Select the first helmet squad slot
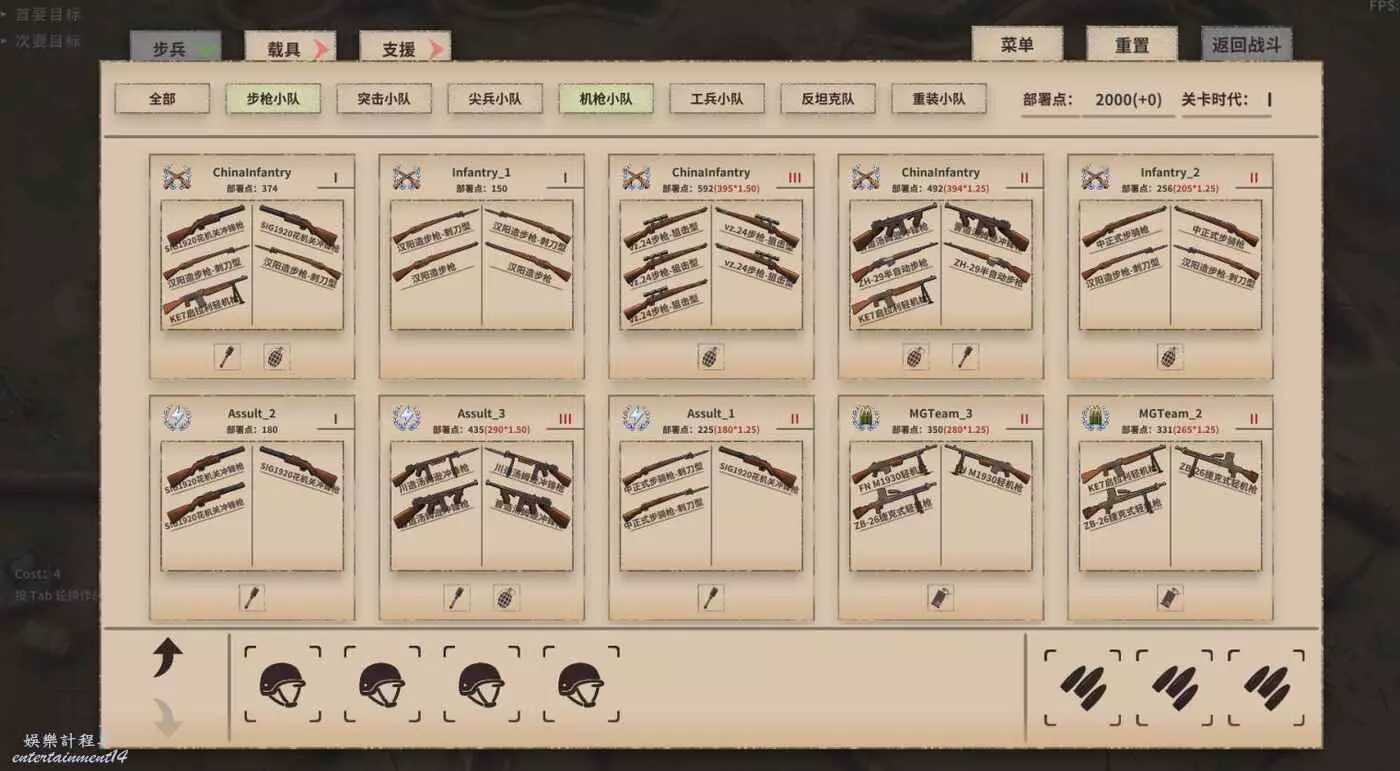The image size is (1400, 771). coord(282,684)
